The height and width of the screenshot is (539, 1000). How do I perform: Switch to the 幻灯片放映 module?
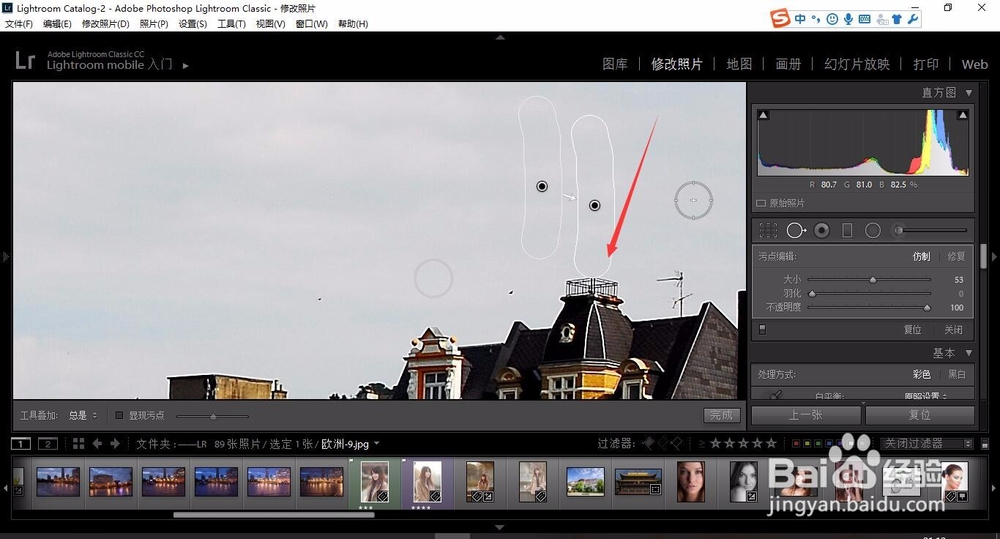coord(857,64)
